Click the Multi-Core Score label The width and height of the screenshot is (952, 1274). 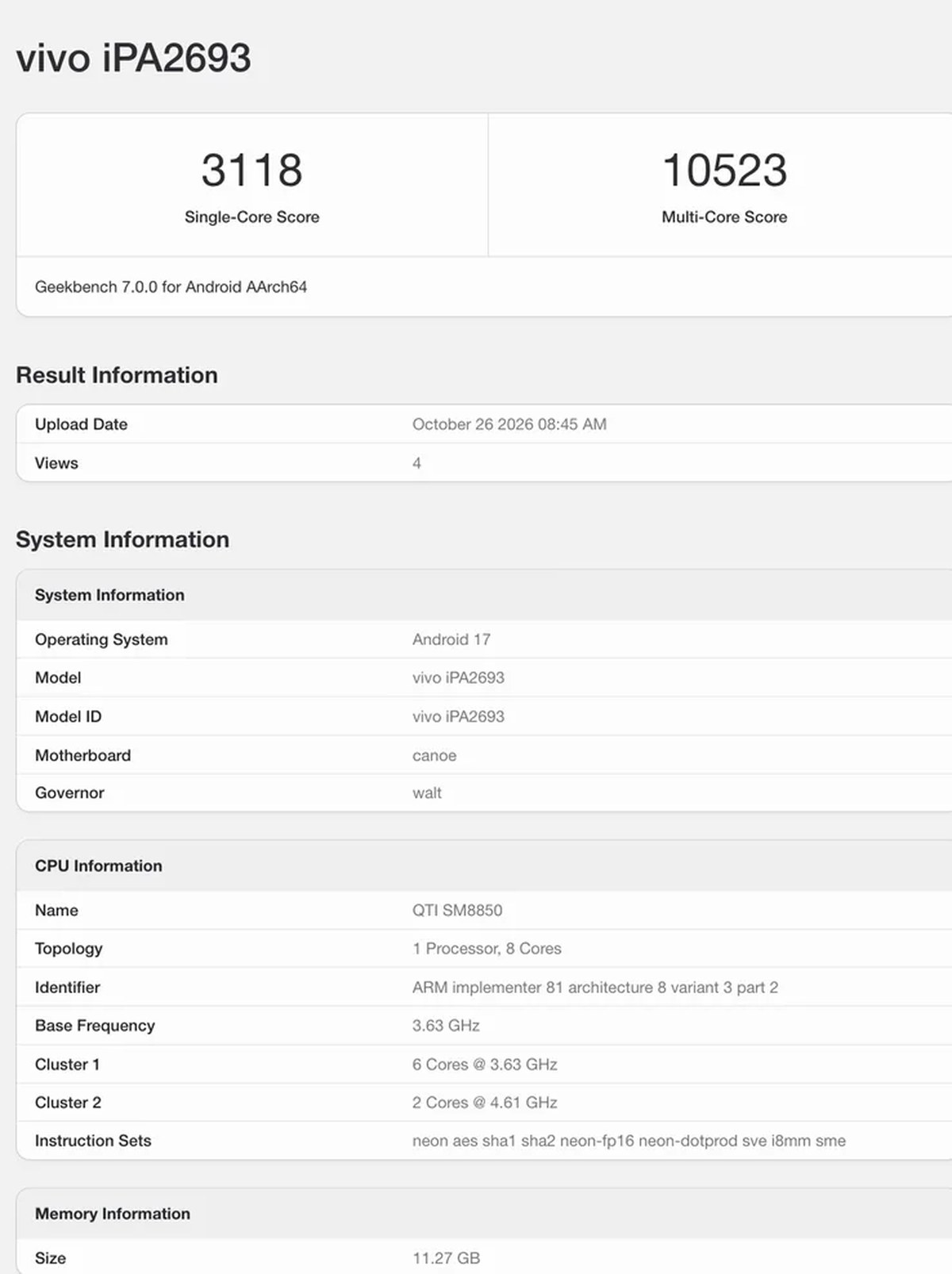click(x=724, y=217)
